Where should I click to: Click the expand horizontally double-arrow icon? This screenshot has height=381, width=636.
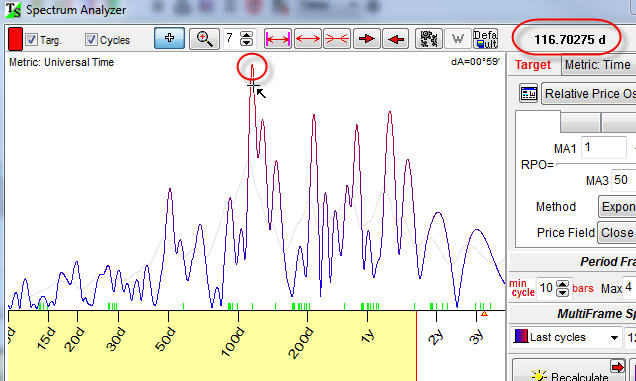[308, 39]
